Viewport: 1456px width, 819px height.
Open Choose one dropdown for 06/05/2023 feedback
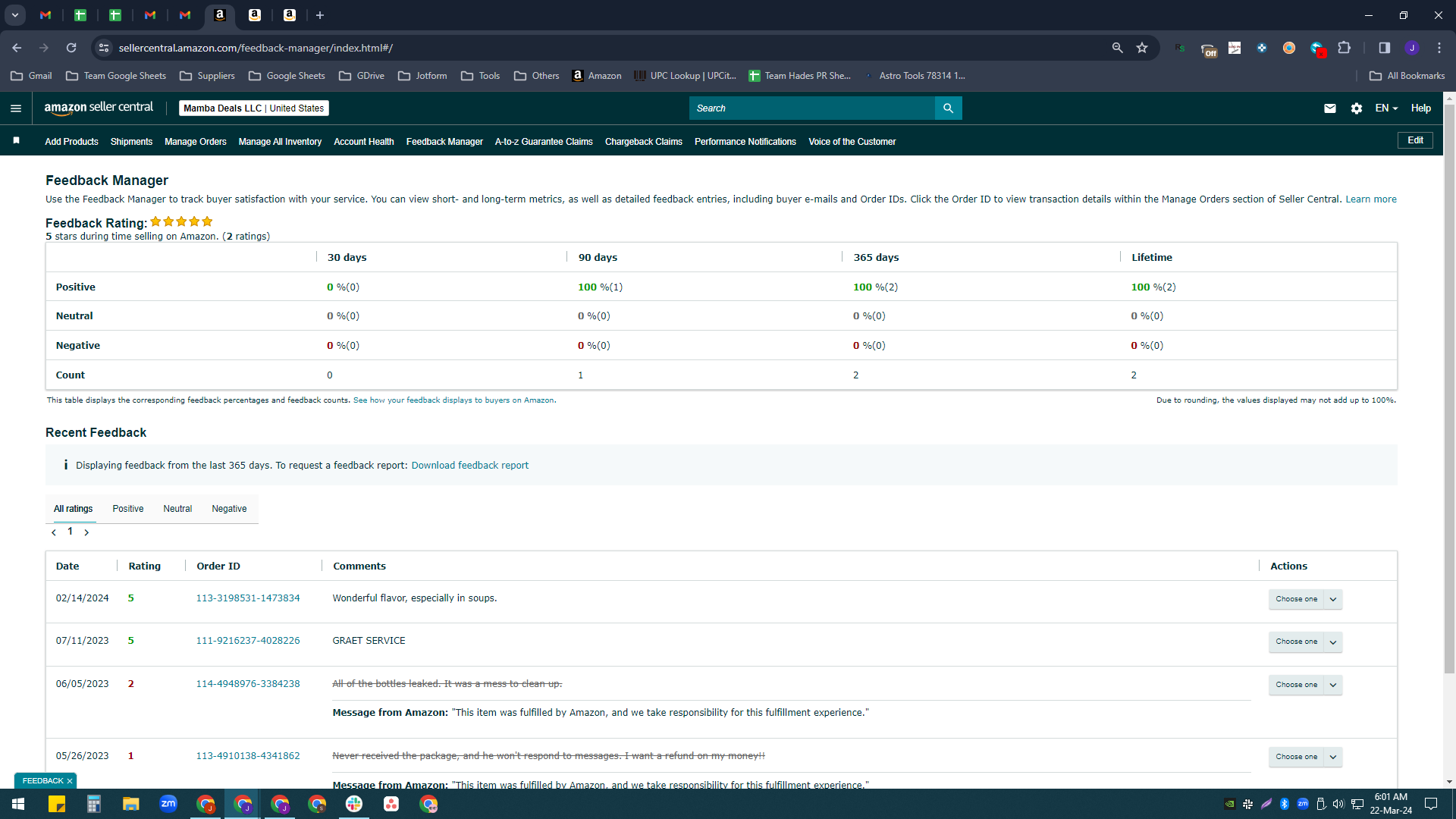pyautogui.click(x=1305, y=685)
